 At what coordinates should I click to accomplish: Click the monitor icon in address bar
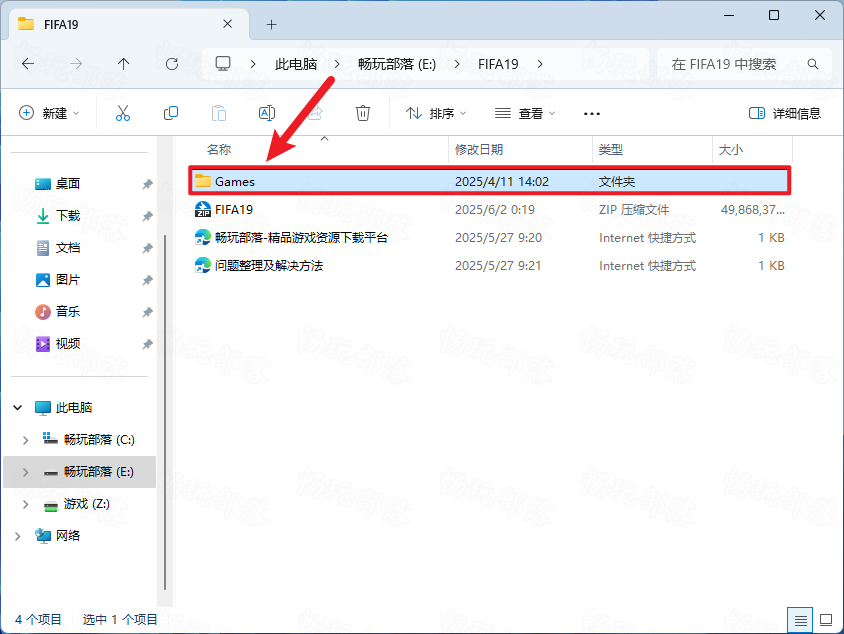pos(223,64)
